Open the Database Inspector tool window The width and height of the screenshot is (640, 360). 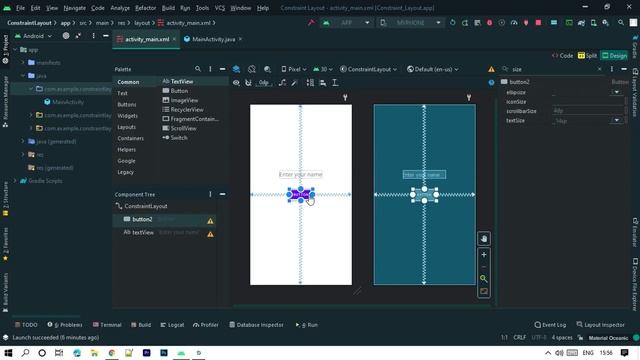pyautogui.click(x=256, y=325)
